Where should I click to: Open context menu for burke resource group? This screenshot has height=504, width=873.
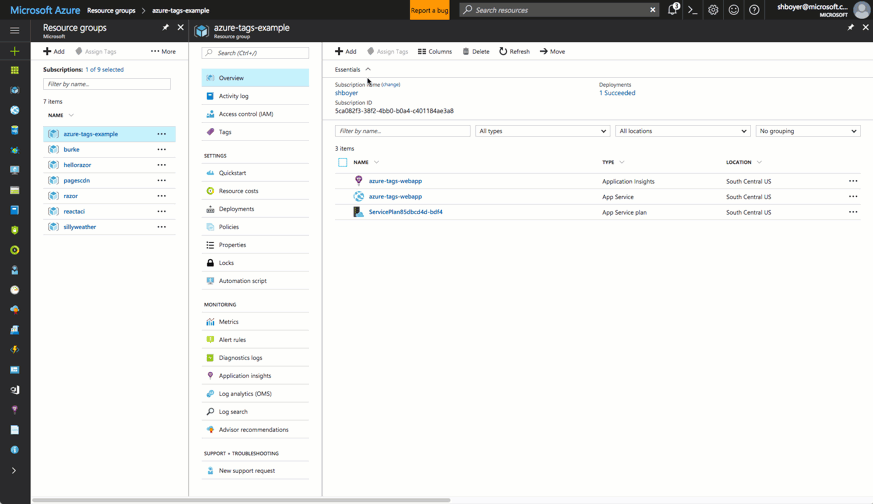[x=161, y=149]
